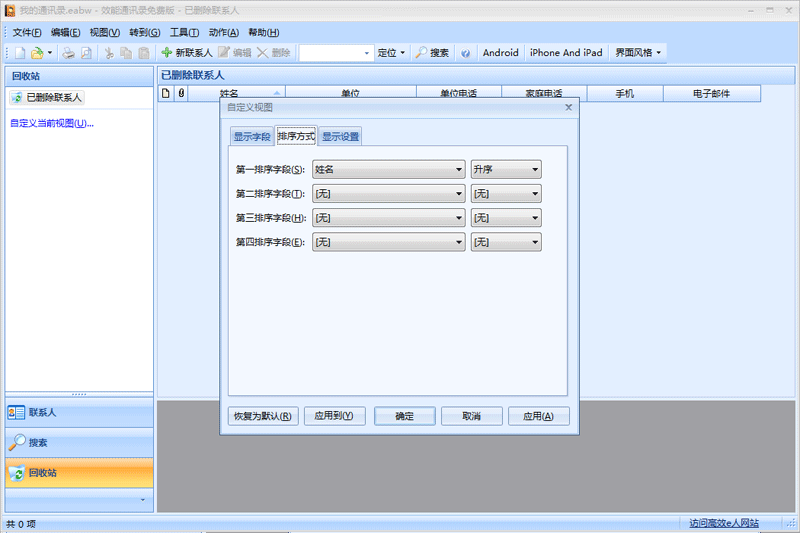
Task: Click the paste toolbar icon
Action: 144,53
